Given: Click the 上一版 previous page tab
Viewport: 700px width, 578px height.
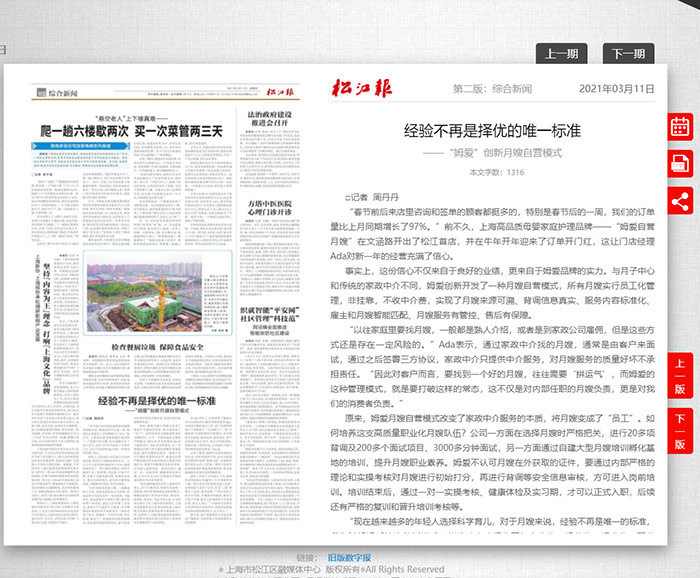Looking at the screenshot, I should click(x=681, y=375).
